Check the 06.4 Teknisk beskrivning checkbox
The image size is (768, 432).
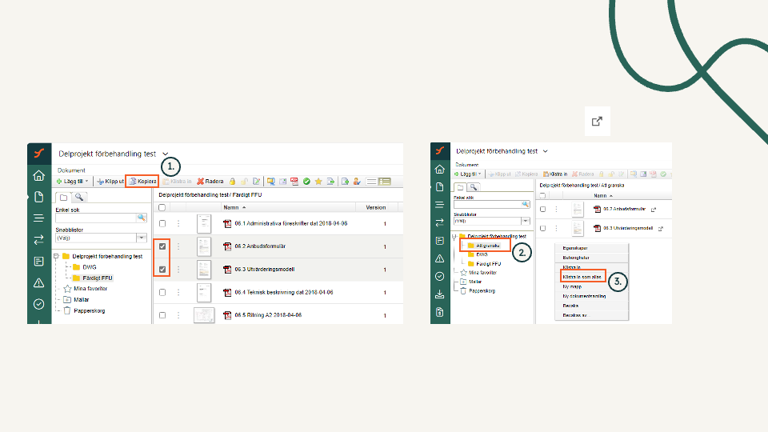[x=162, y=292]
